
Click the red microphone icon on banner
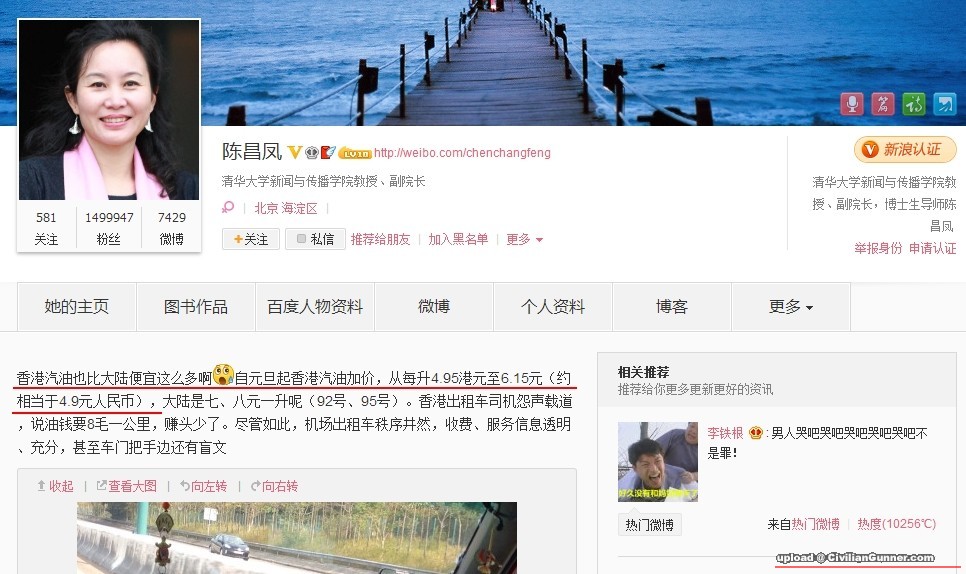coord(852,104)
